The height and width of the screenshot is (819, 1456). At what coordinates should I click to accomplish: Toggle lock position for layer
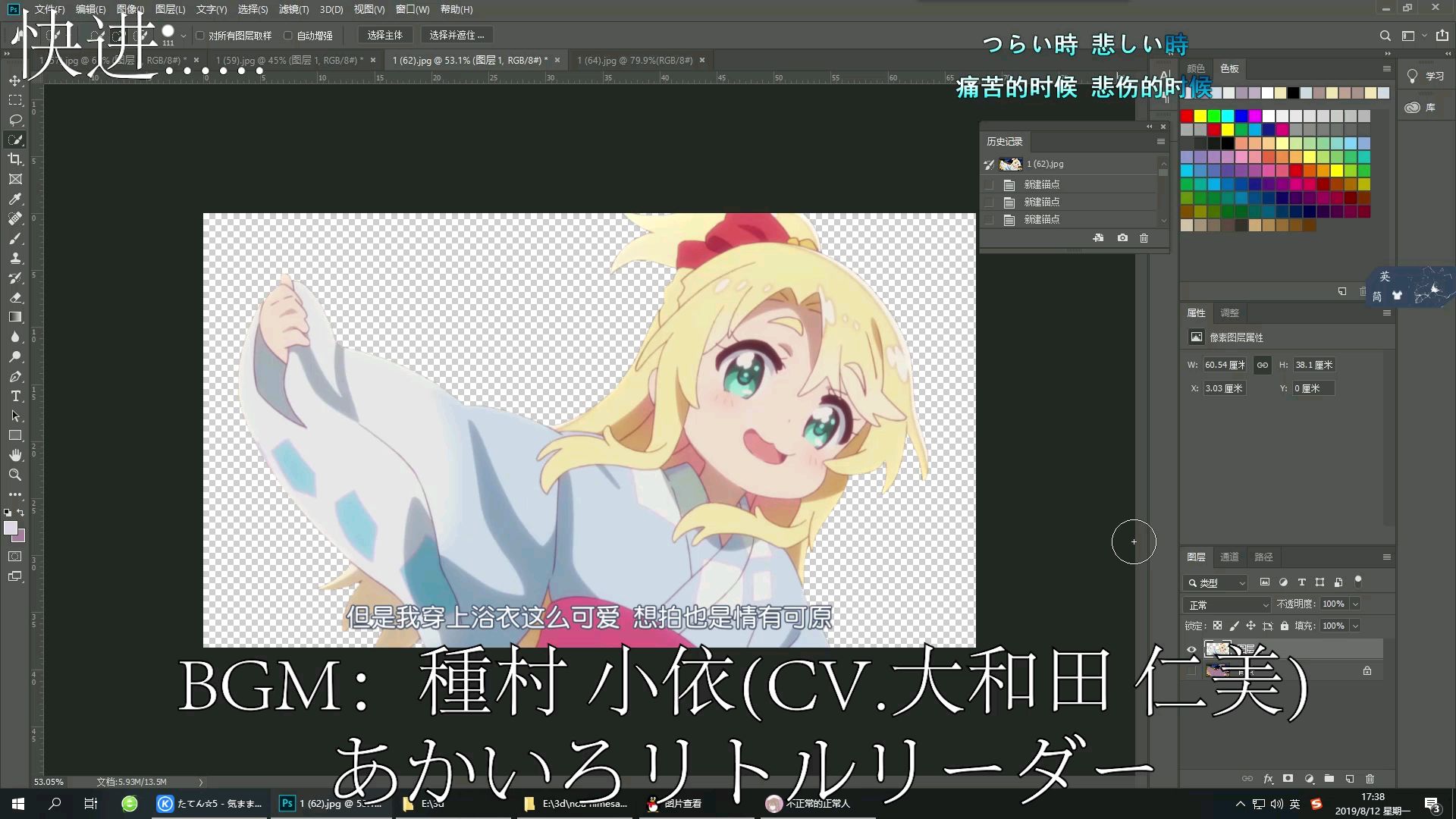(1250, 626)
